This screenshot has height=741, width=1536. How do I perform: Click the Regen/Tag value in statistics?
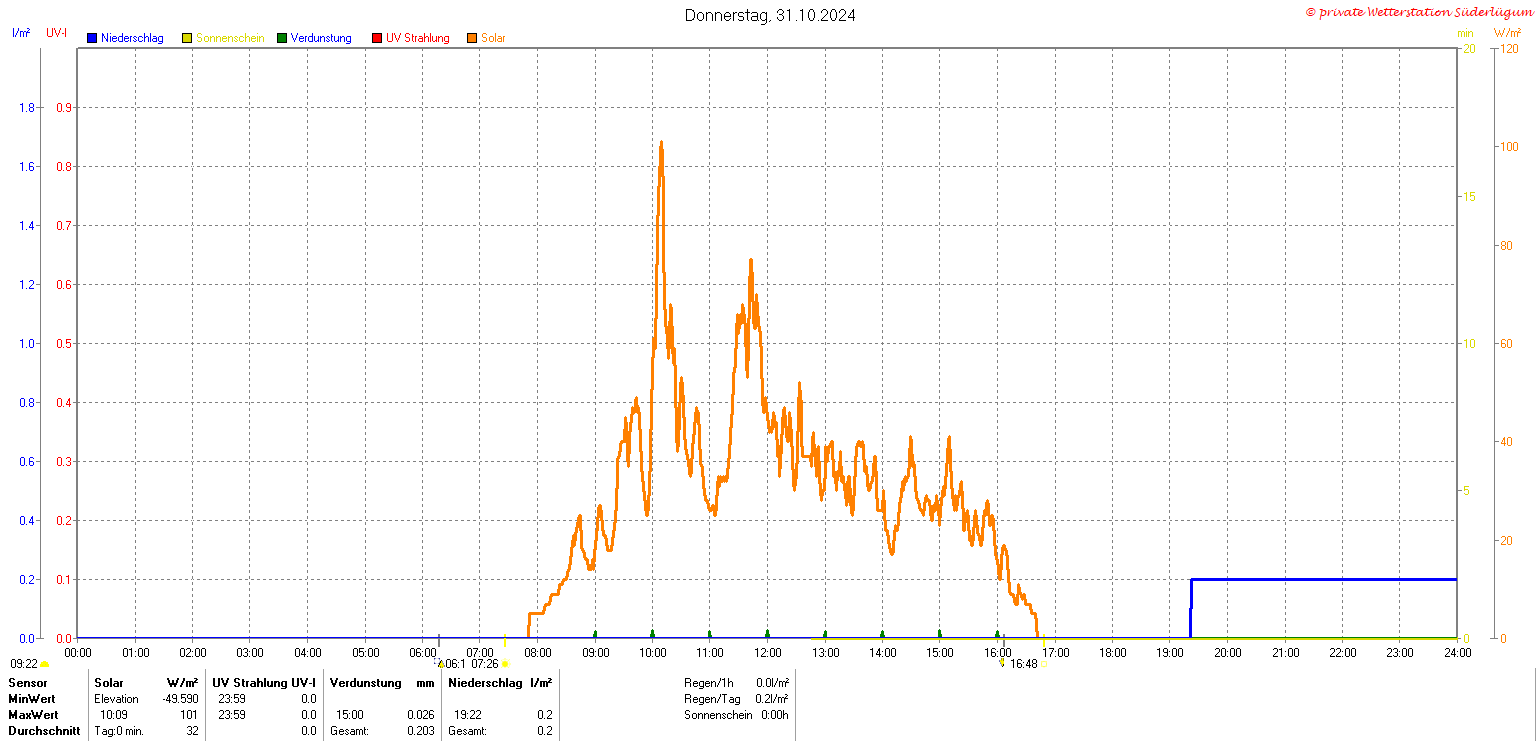click(773, 699)
